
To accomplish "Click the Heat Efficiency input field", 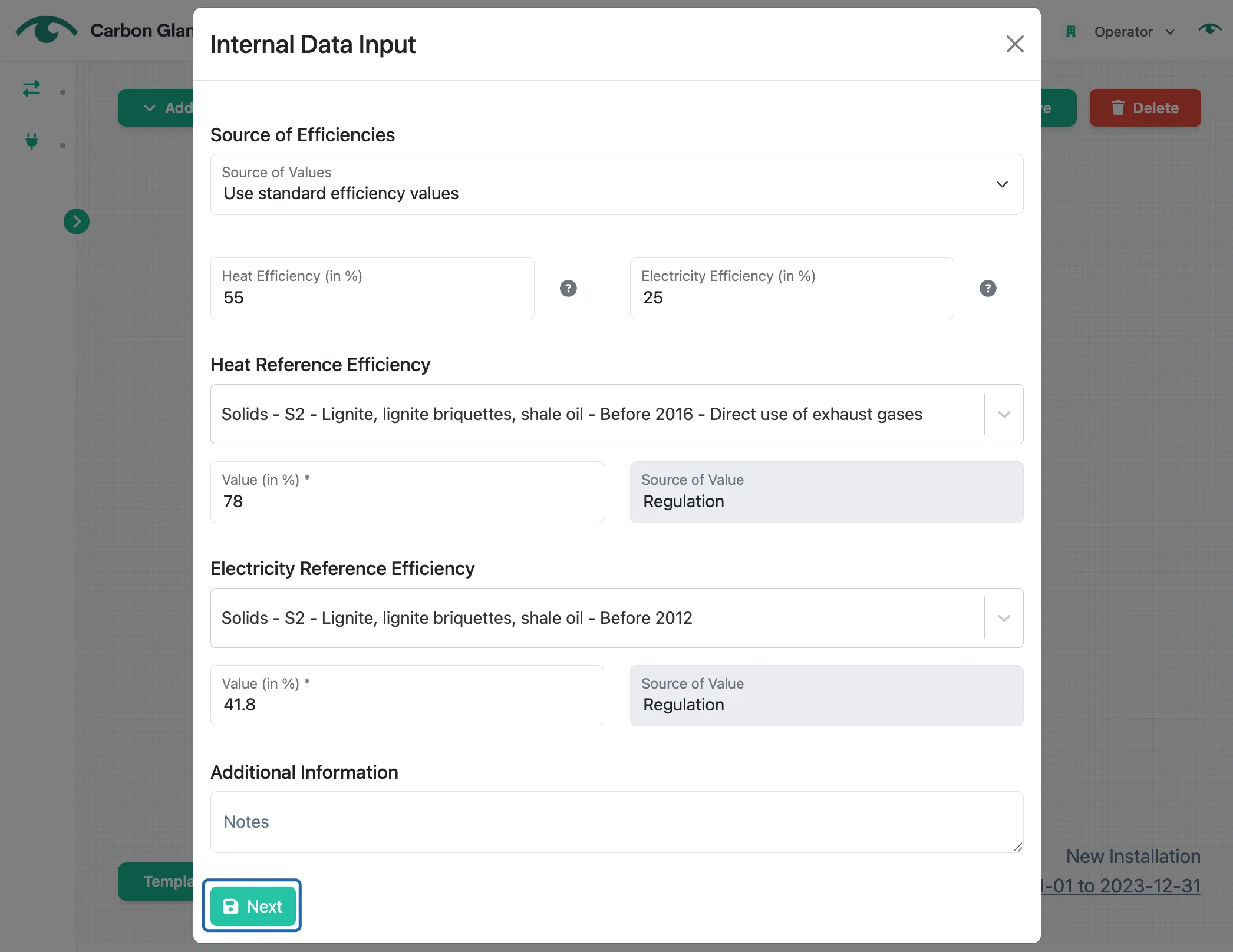I will tap(372, 288).
